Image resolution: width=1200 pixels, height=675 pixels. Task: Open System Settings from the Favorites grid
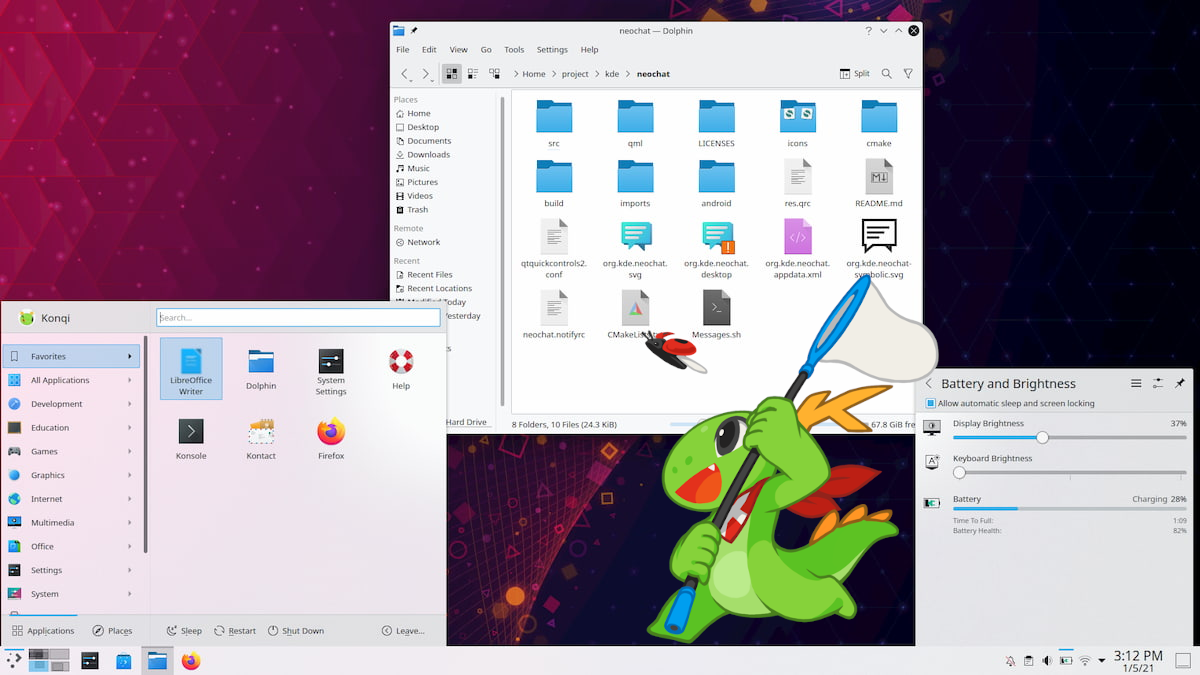click(331, 370)
